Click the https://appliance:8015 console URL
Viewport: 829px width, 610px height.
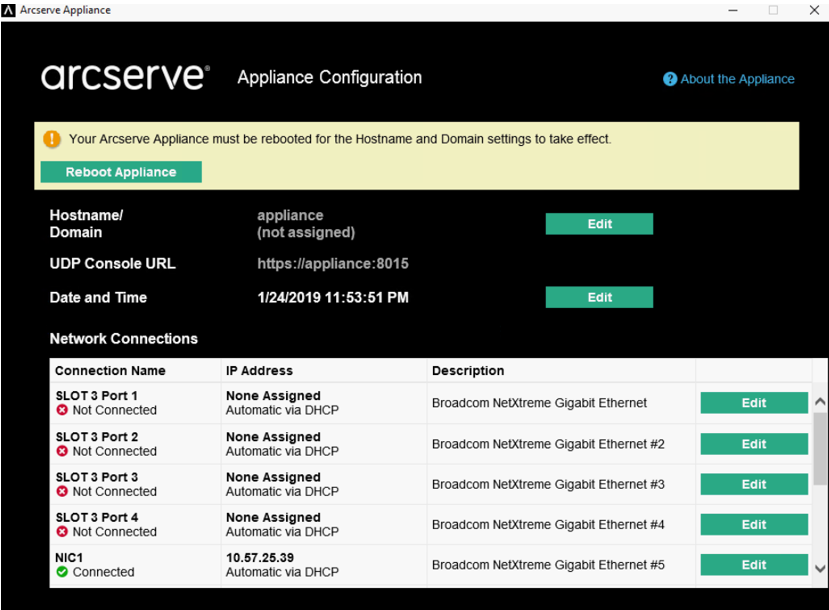(333, 263)
